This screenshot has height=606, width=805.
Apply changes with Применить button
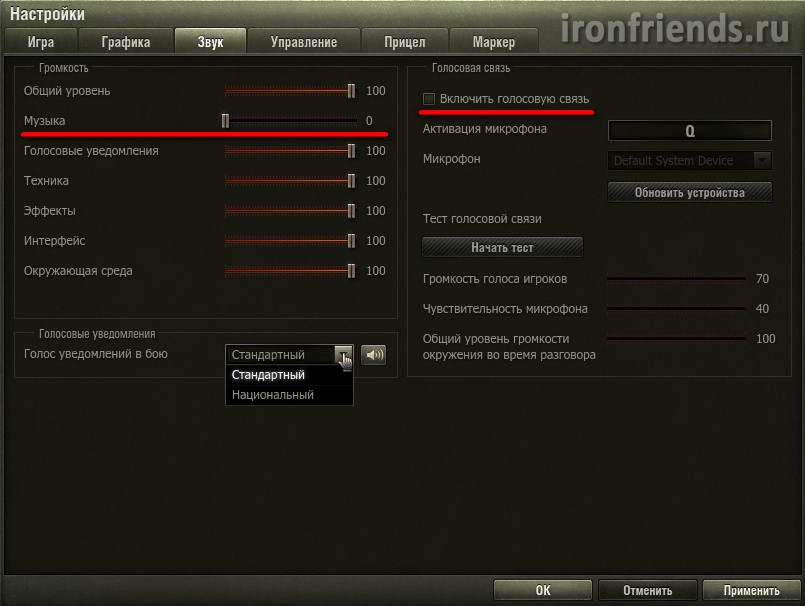pyautogui.click(x=752, y=591)
